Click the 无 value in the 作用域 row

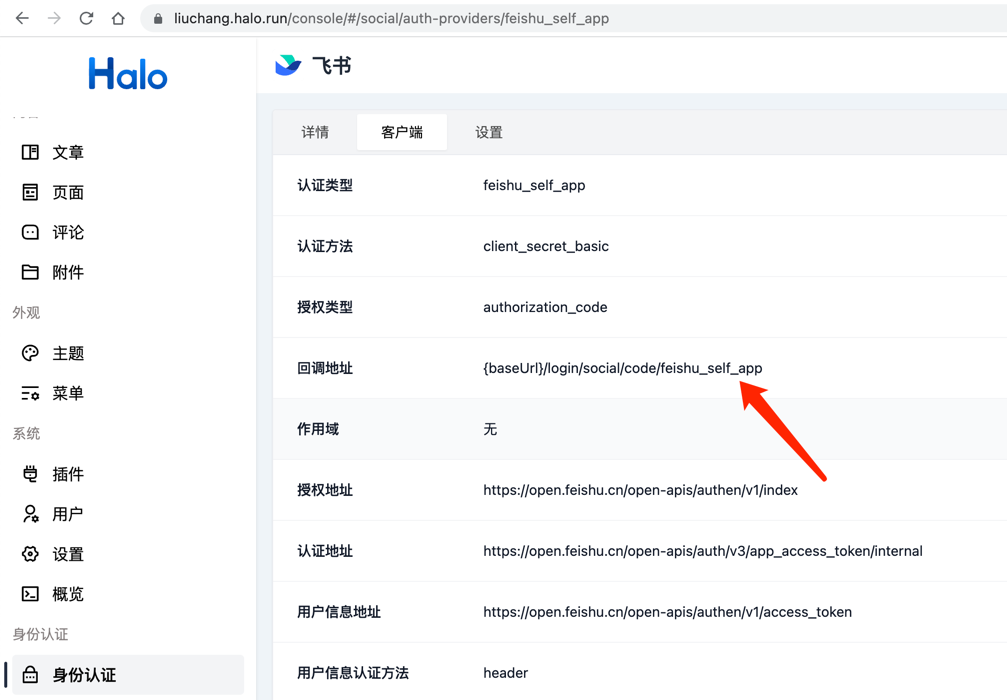[490, 429]
